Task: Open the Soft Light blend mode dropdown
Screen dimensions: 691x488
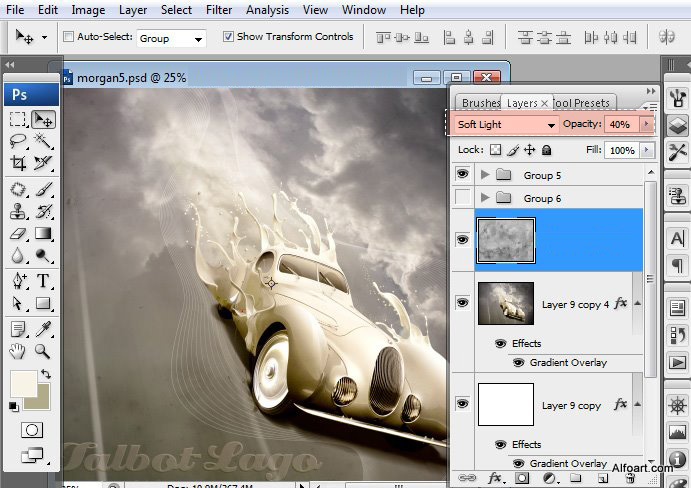Action: 506,125
